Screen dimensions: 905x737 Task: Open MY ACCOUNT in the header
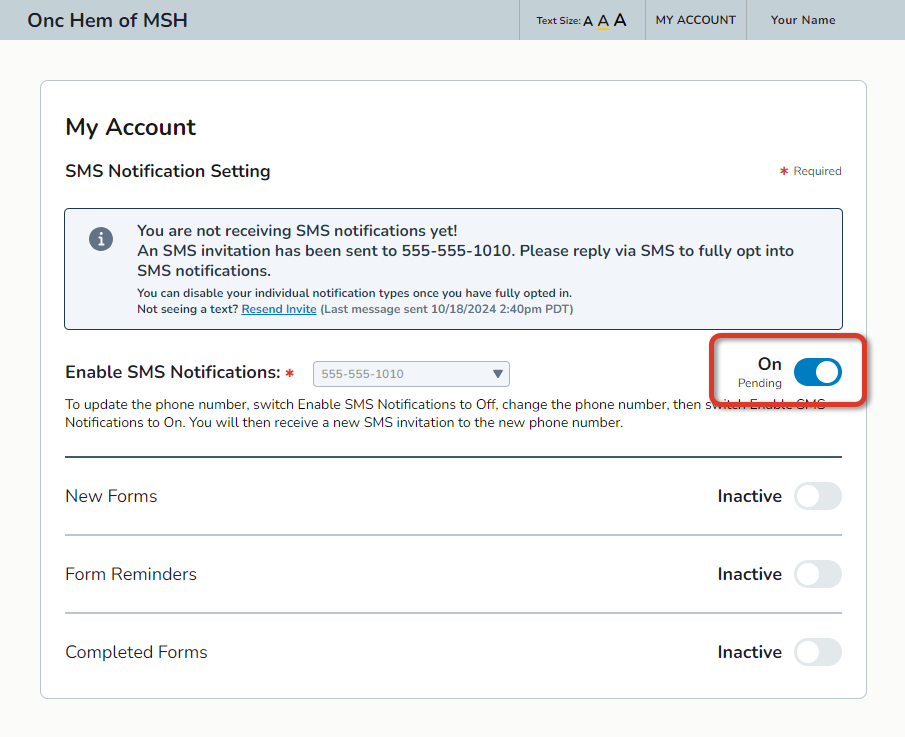click(x=695, y=20)
